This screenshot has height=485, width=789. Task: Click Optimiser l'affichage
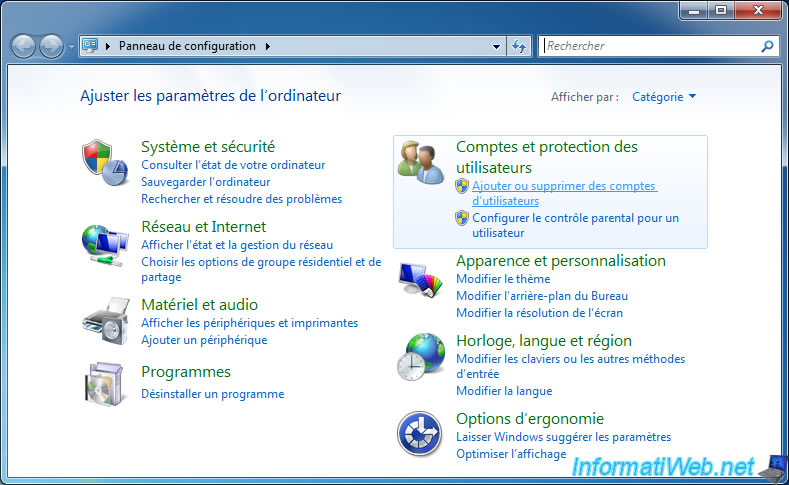pyautogui.click(x=511, y=454)
